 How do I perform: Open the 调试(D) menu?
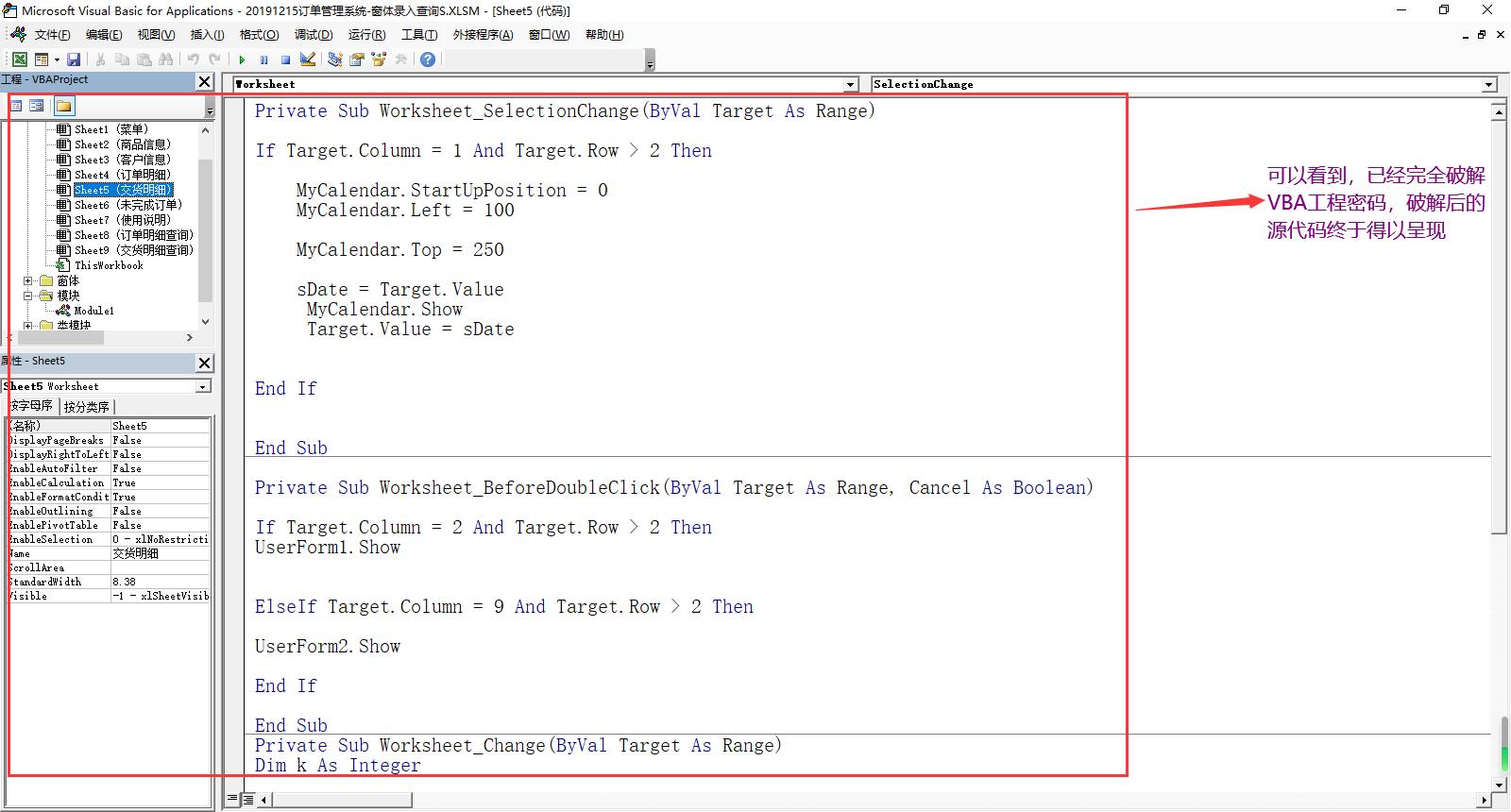tap(314, 35)
